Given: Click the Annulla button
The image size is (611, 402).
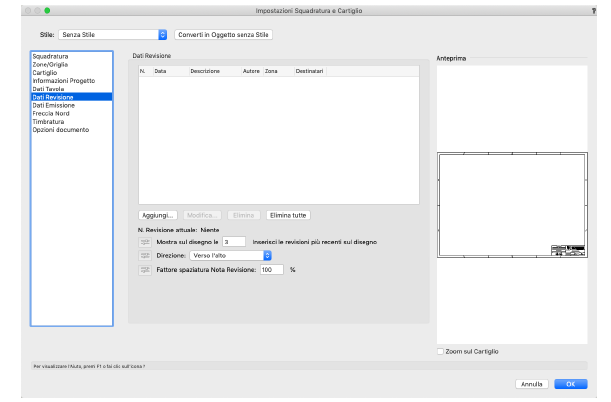Looking at the screenshot, I should click(x=532, y=384).
